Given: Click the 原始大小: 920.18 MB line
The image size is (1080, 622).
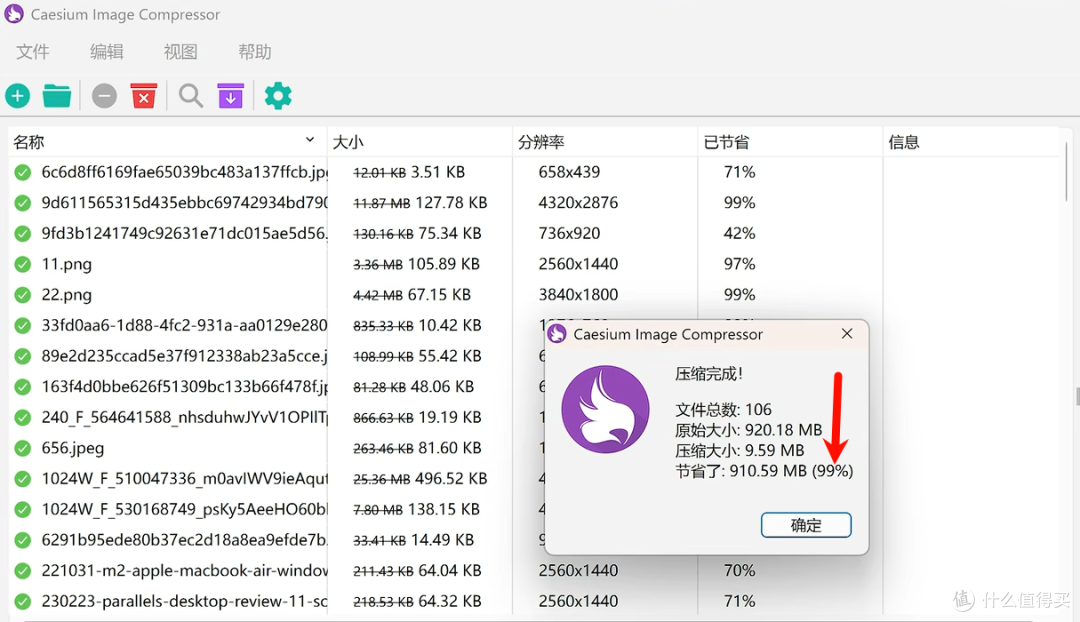Looking at the screenshot, I should (x=749, y=430).
